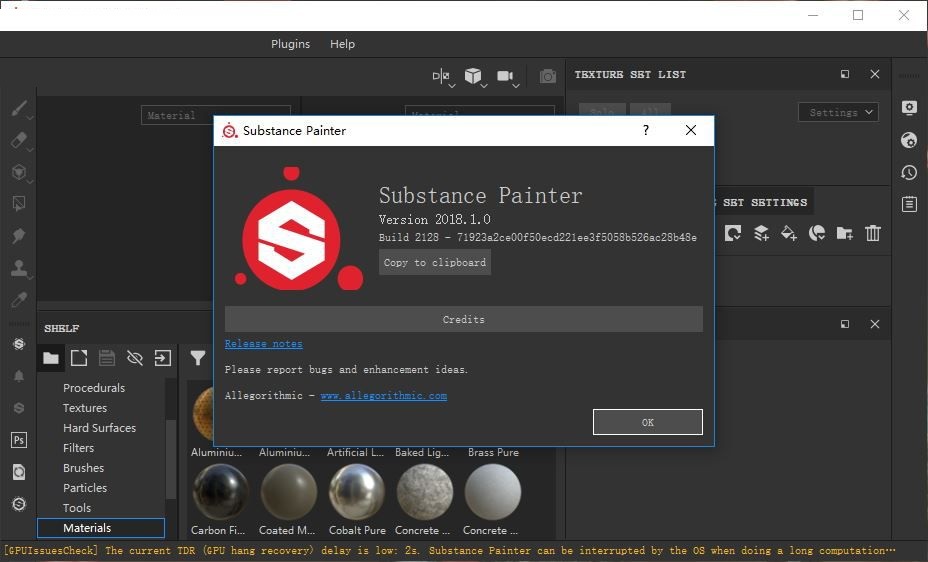The image size is (928, 562).
Task: Click the shelf folder icon
Action: pyautogui.click(x=51, y=358)
